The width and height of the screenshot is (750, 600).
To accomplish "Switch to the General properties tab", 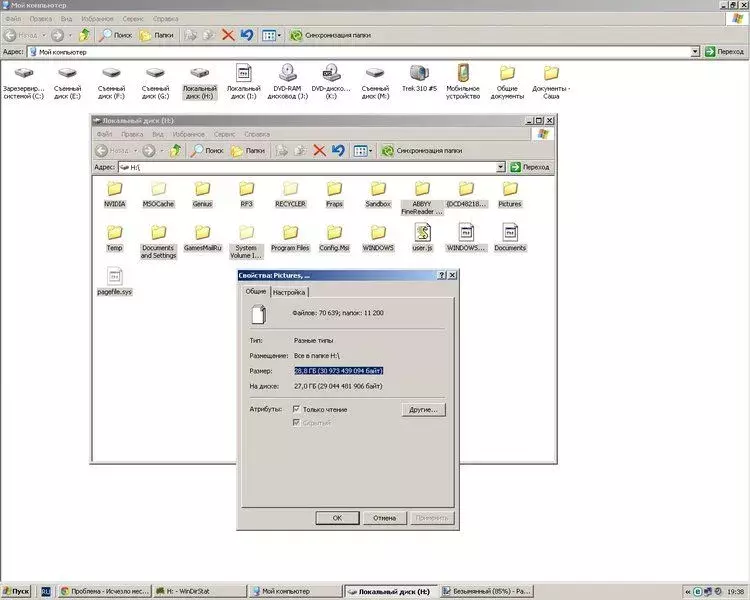I will [256, 291].
